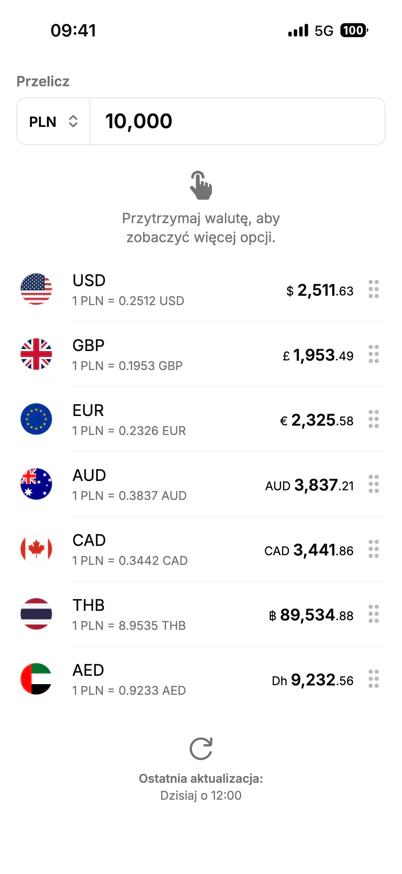
Task: Click the AED row drag handle
Action: click(x=374, y=679)
